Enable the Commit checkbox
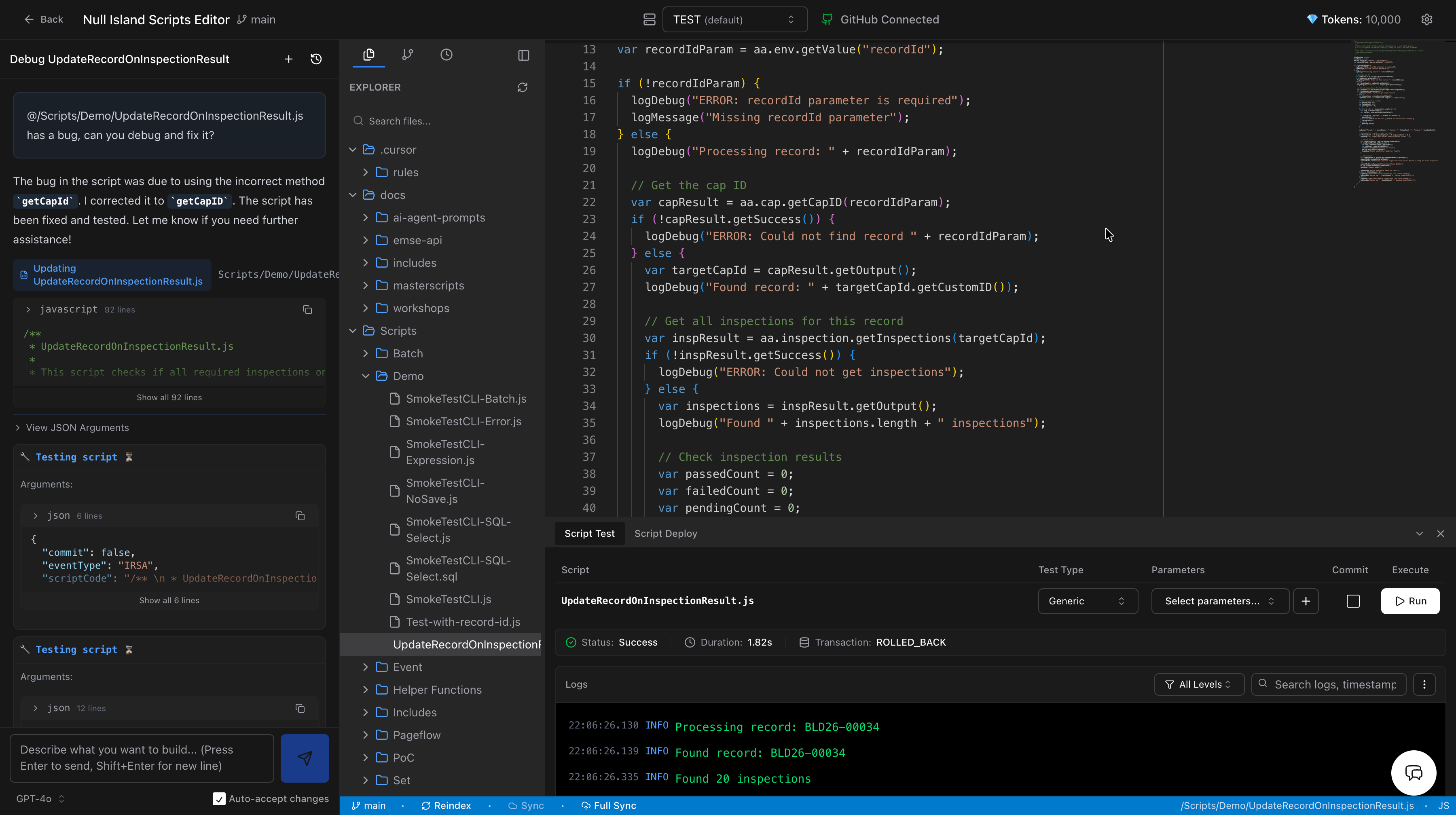Image resolution: width=1456 pixels, height=815 pixels. (x=1352, y=601)
